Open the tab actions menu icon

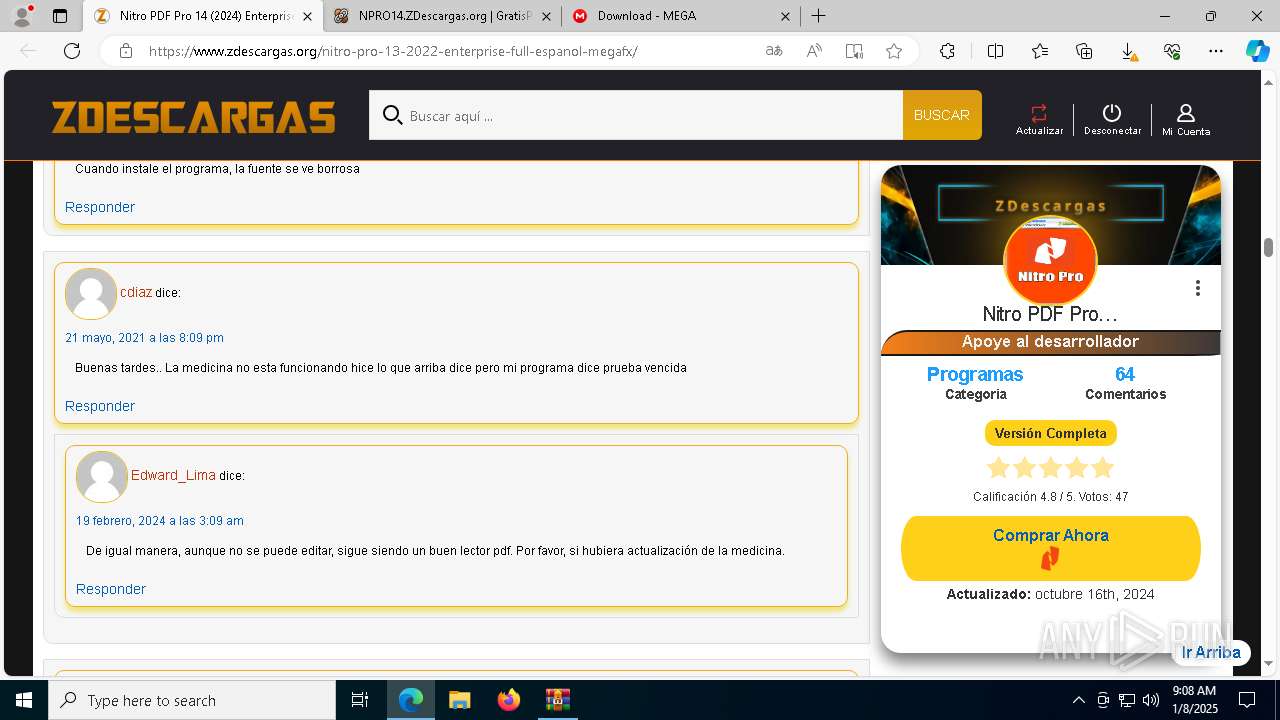click(60, 16)
